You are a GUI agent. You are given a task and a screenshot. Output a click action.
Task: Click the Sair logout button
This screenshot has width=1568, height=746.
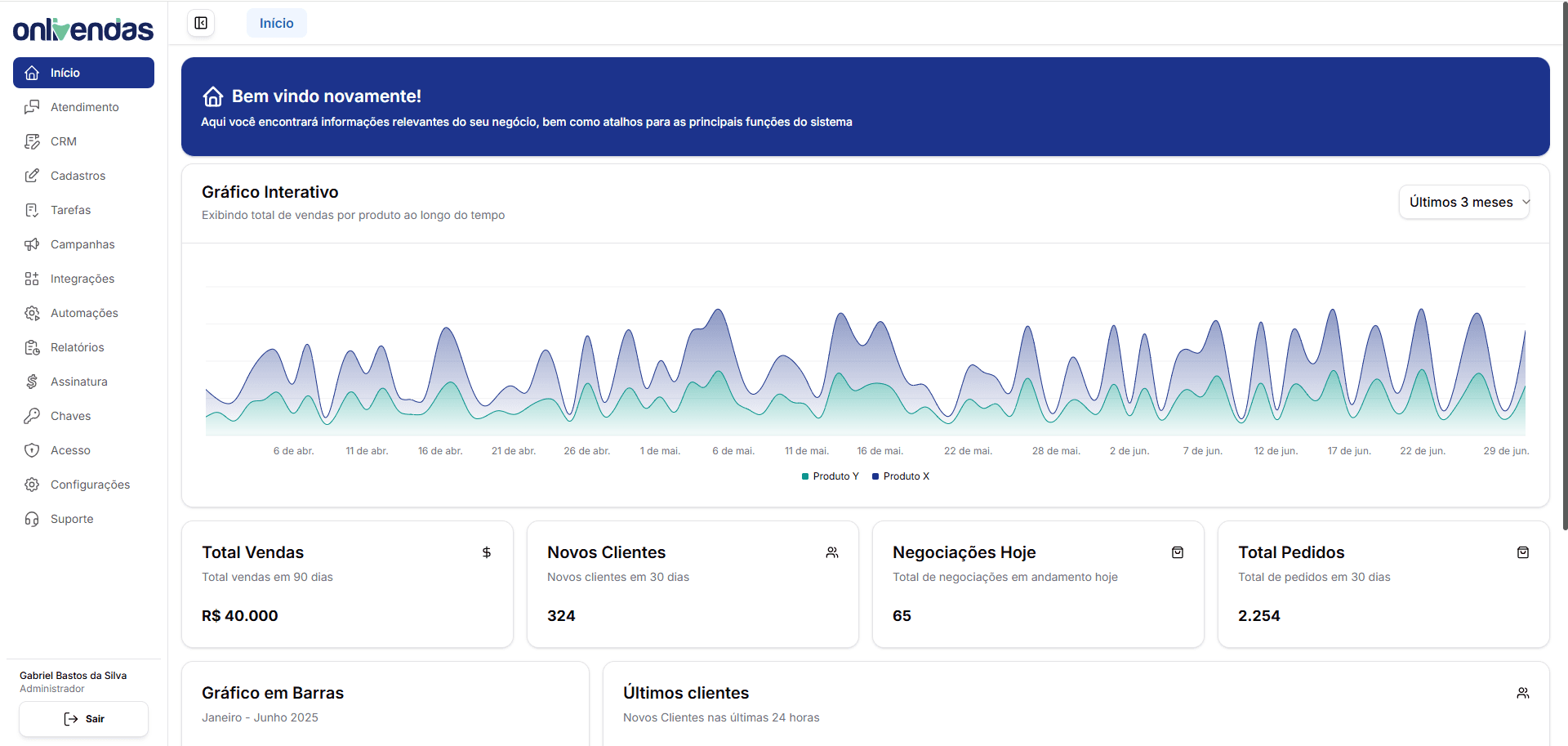pyautogui.click(x=83, y=718)
